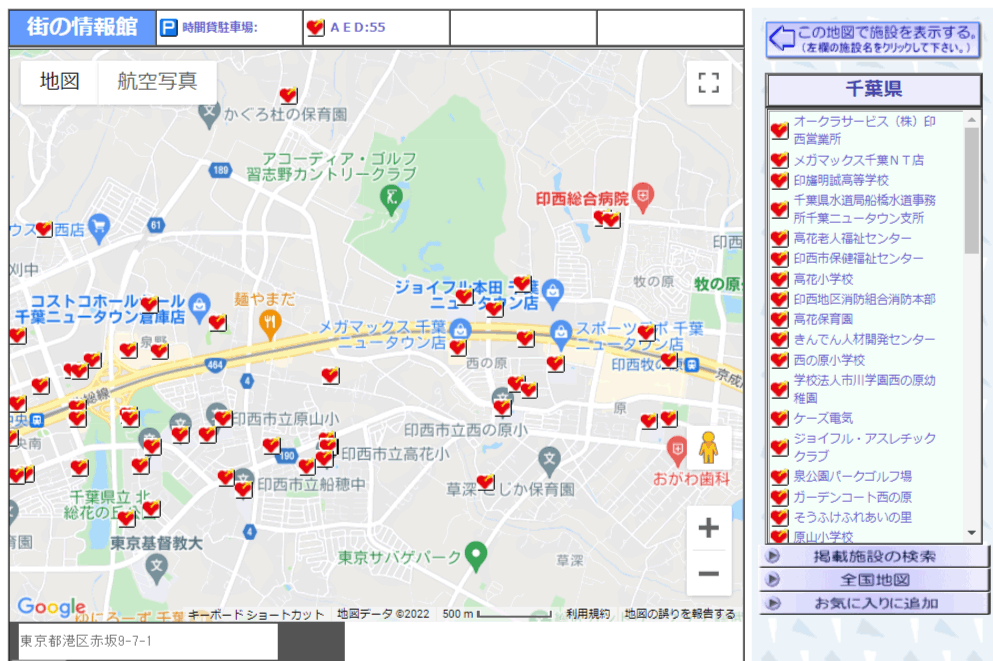The image size is (993, 661).
Task: Click the parking P icon in header
Action: [168, 27]
